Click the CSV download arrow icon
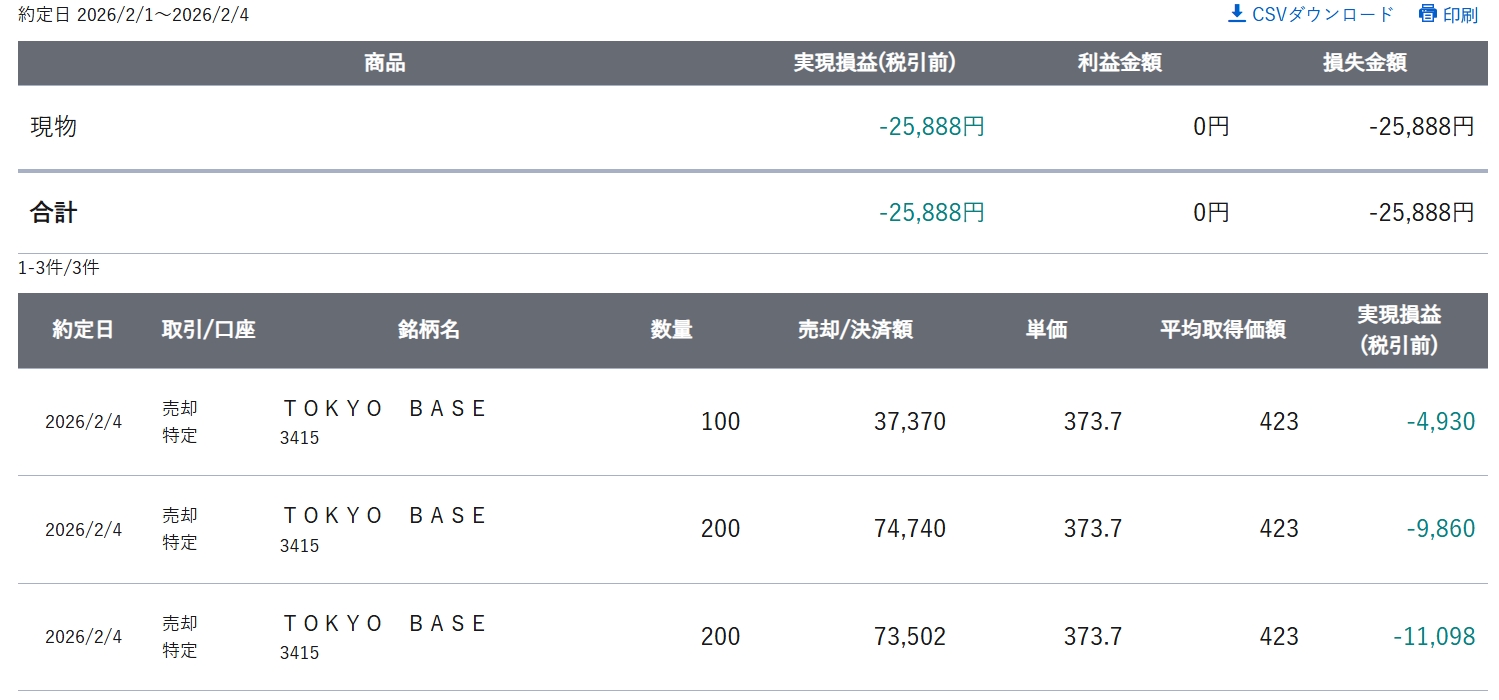1499x700 pixels. point(1237,14)
